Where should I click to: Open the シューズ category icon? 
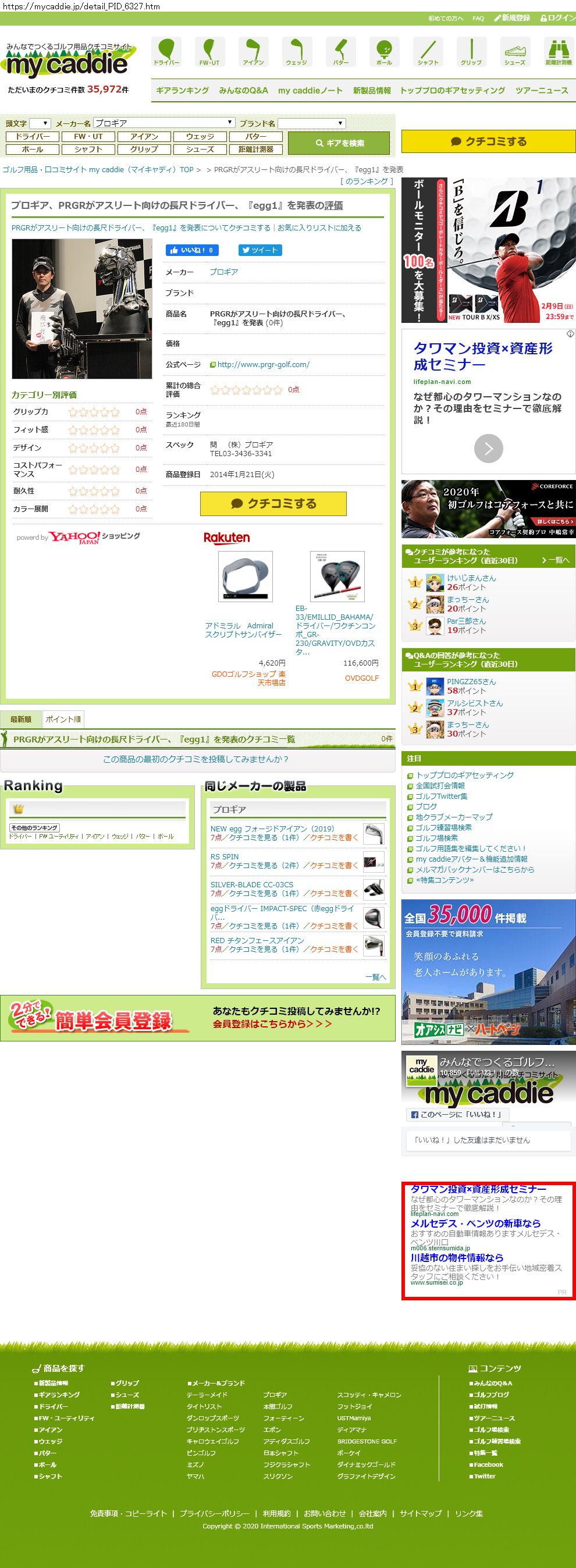(x=515, y=51)
